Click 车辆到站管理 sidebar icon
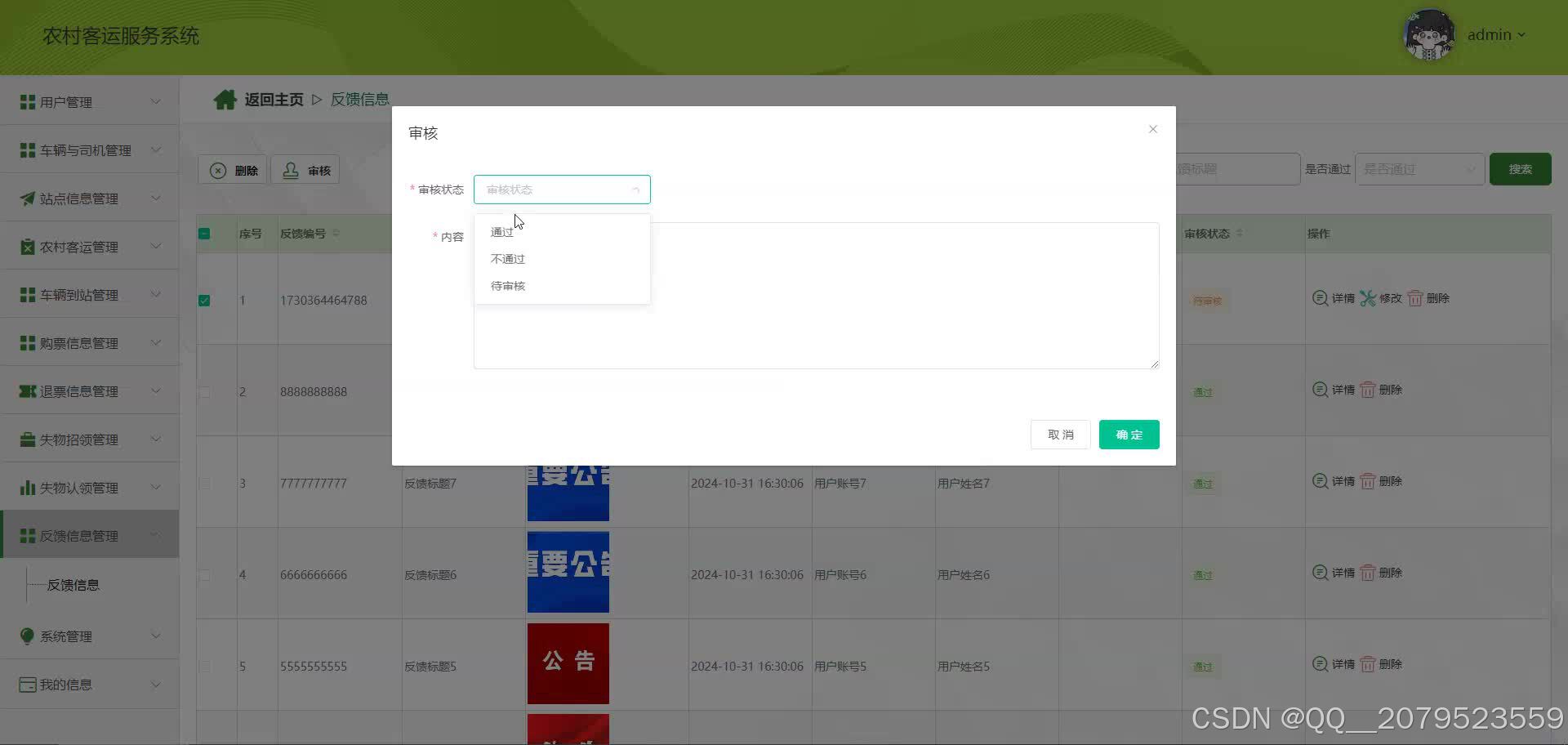This screenshot has height=745, width=1568. 28,295
